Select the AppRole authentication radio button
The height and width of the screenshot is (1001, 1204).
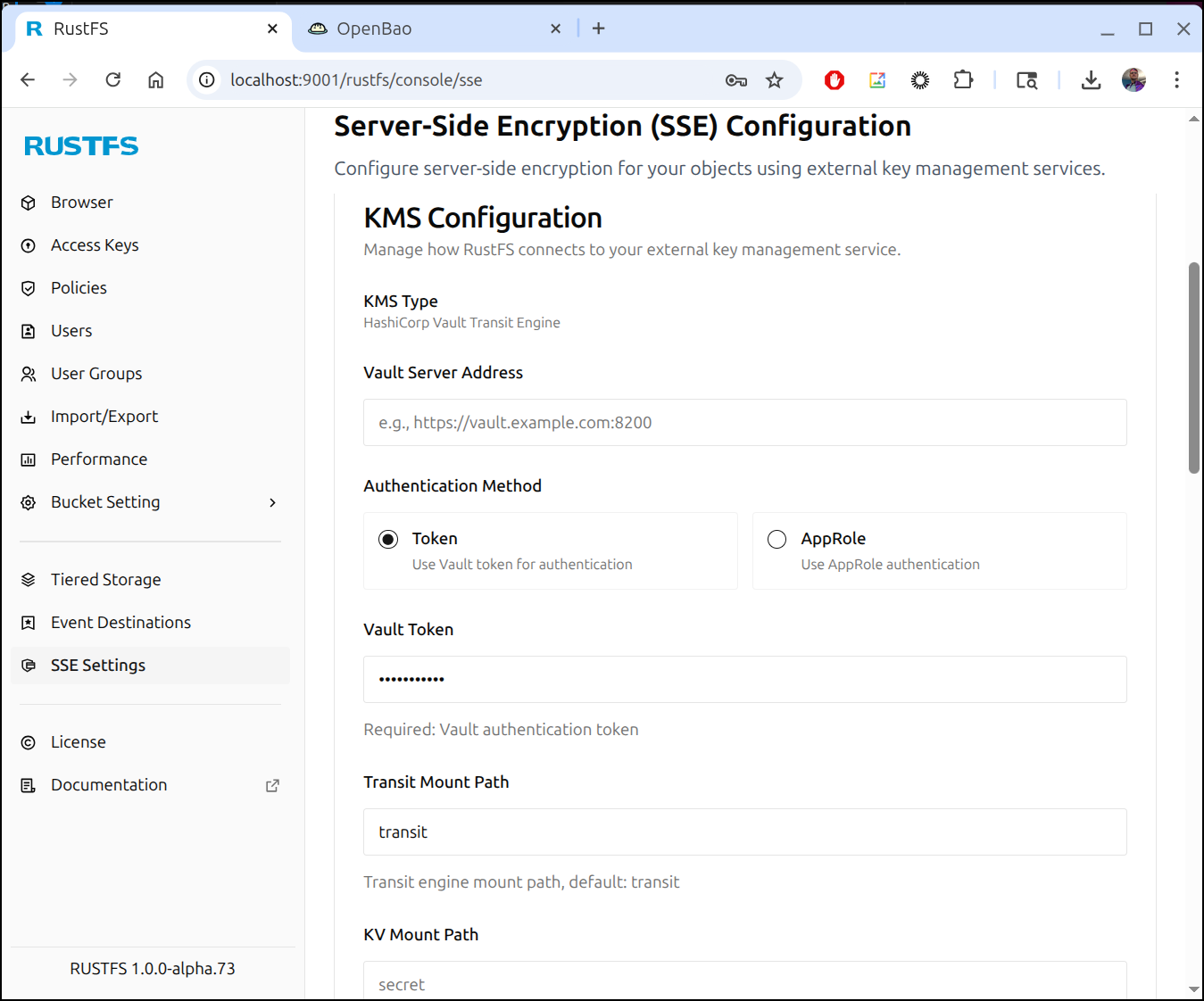pos(777,539)
